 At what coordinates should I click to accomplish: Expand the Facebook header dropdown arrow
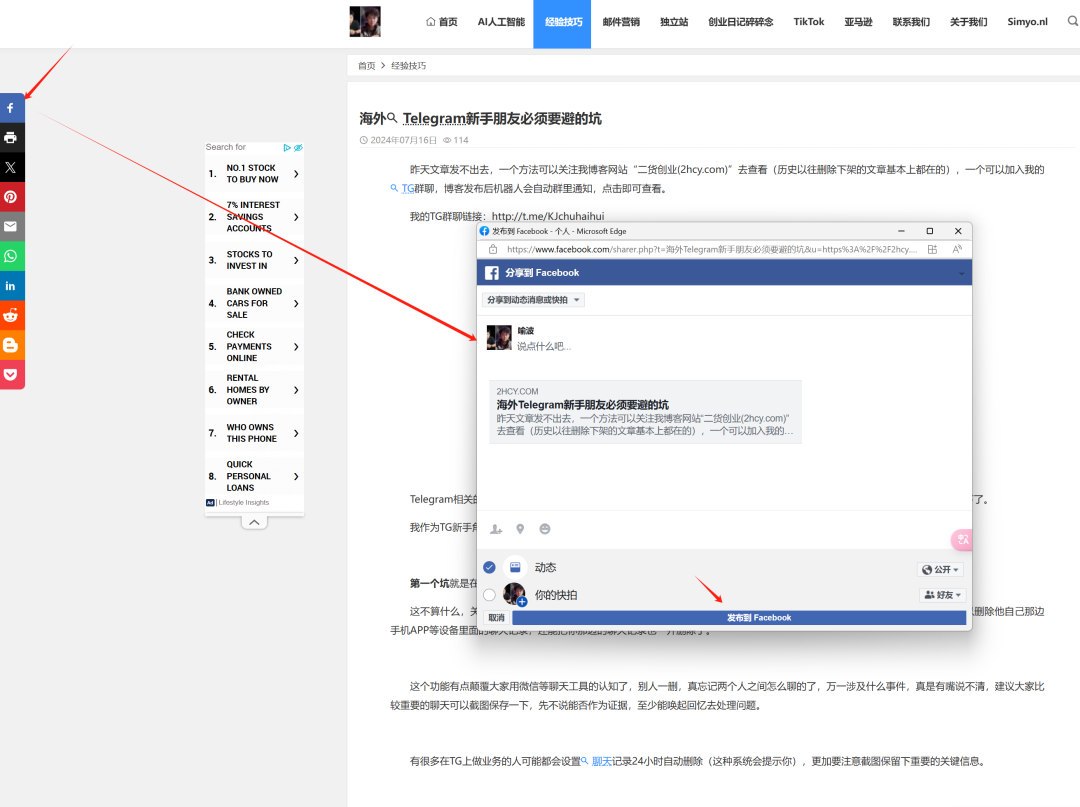pos(962,274)
